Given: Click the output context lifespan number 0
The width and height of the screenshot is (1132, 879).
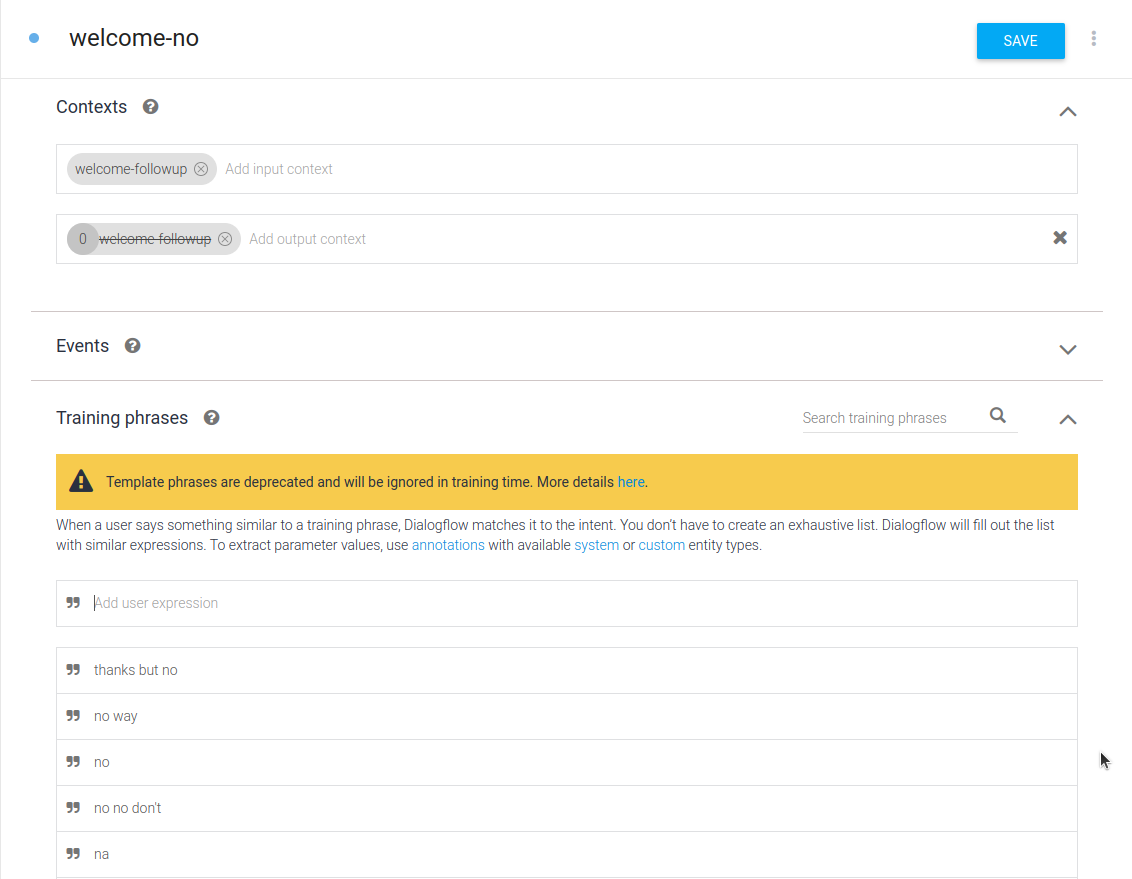Looking at the screenshot, I should 83,239.
